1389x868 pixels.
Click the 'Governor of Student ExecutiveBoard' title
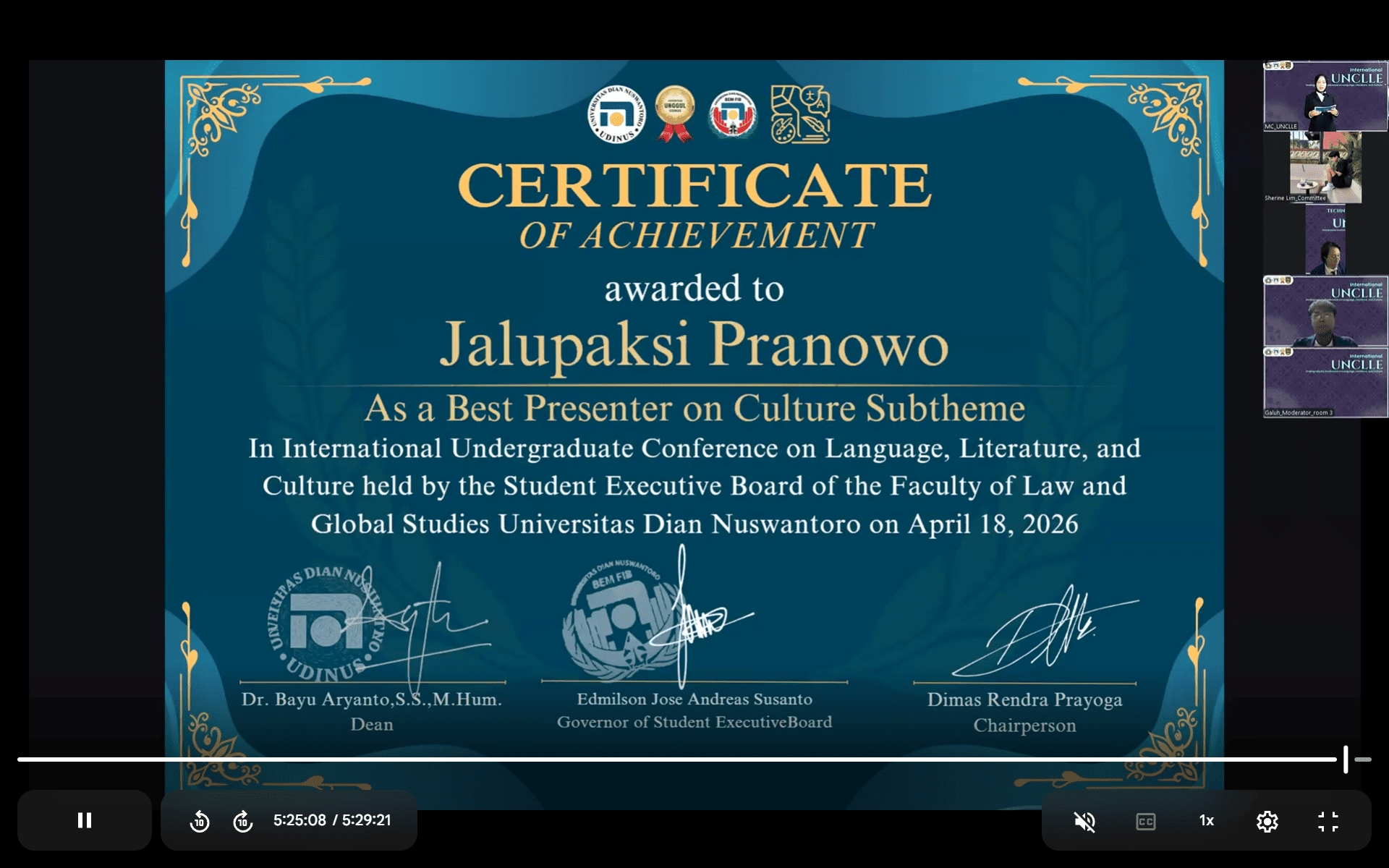click(x=694, y=722)
